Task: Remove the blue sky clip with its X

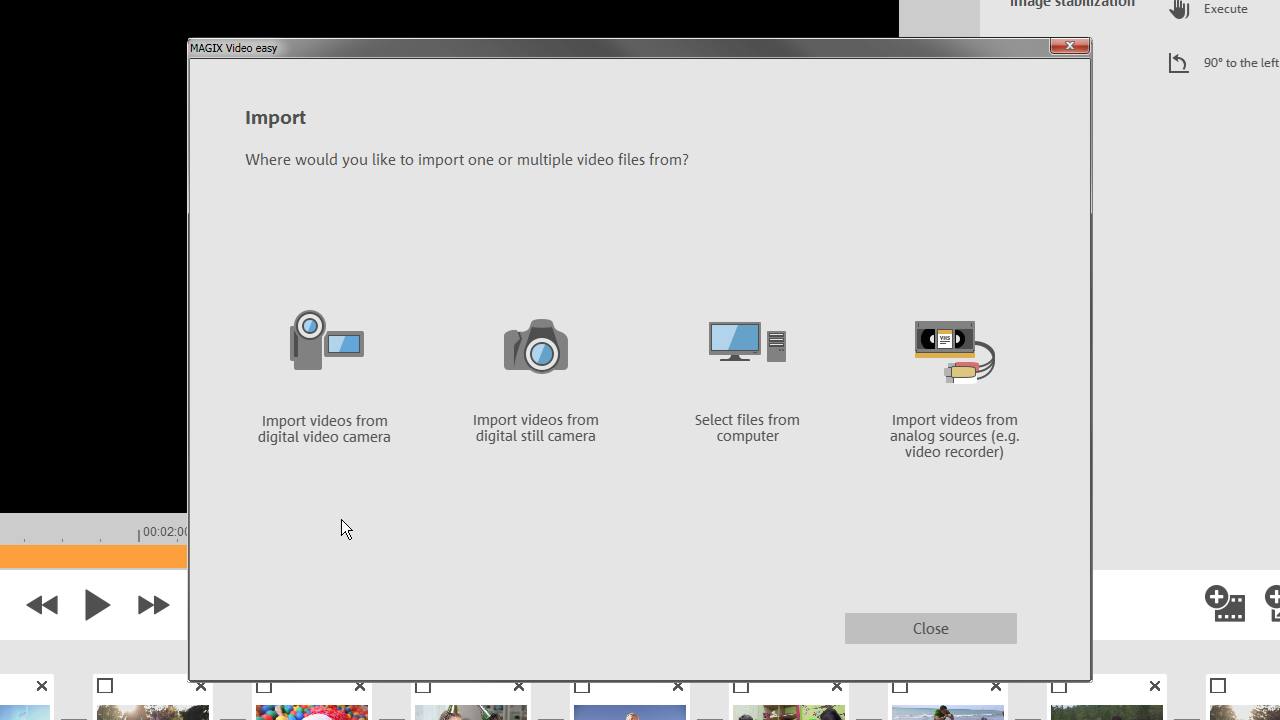Action: tap(677, 686)
